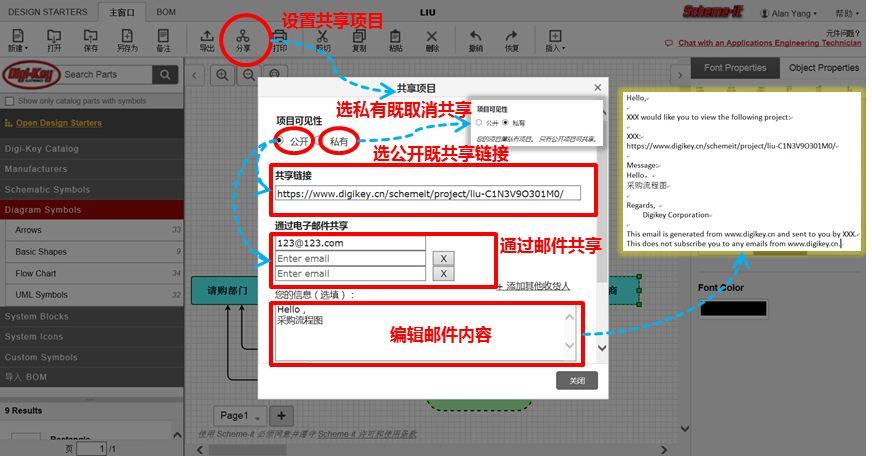The image size is (872, 456).
Task: Open the Manufacturers section
Action: tap(92, 168)
